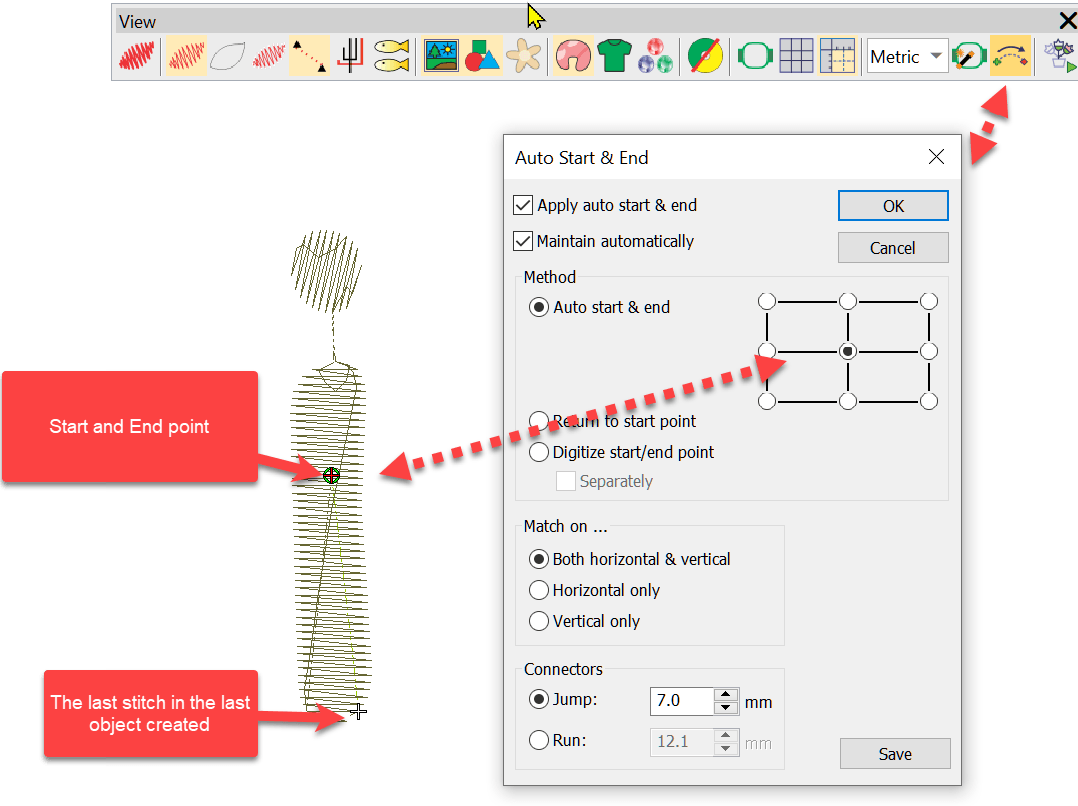Screen dimensions: 1078x806
Task: Click the green t-shirt product icon
Action: click(x=614, y=57)
